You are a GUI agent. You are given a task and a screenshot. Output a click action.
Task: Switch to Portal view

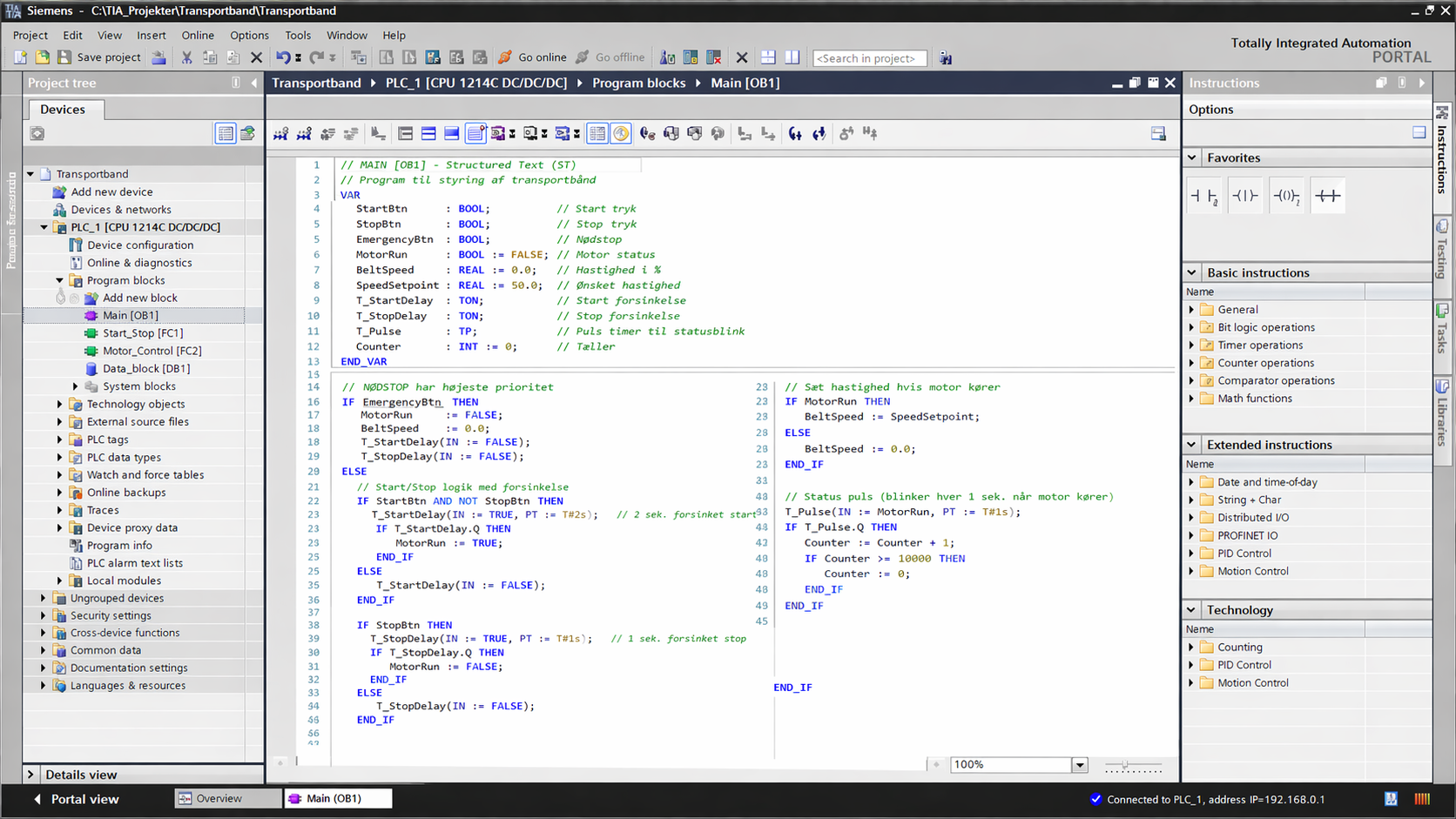76,799
